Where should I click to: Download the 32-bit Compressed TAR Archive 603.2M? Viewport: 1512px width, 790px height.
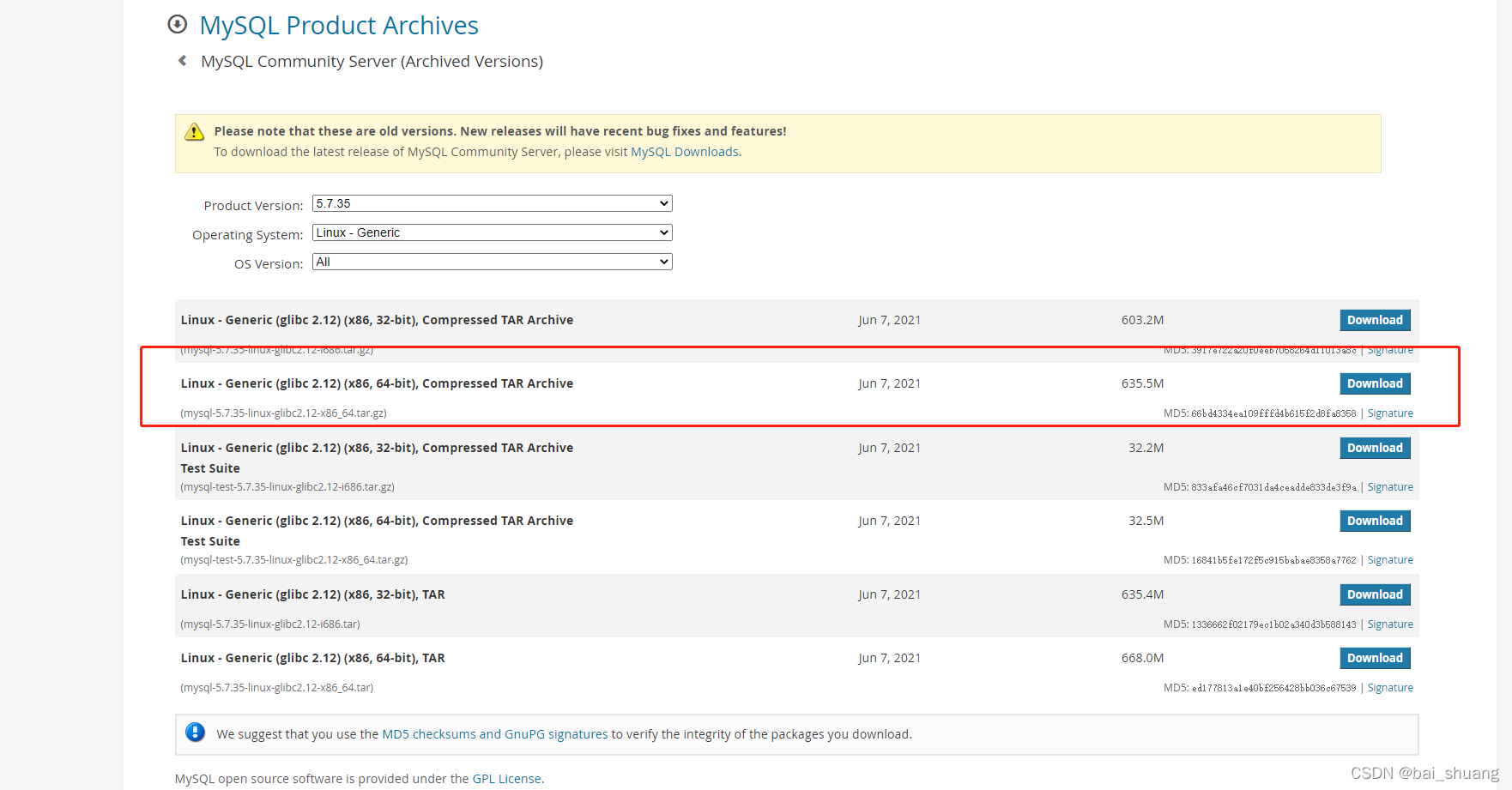pos(1374,321)
